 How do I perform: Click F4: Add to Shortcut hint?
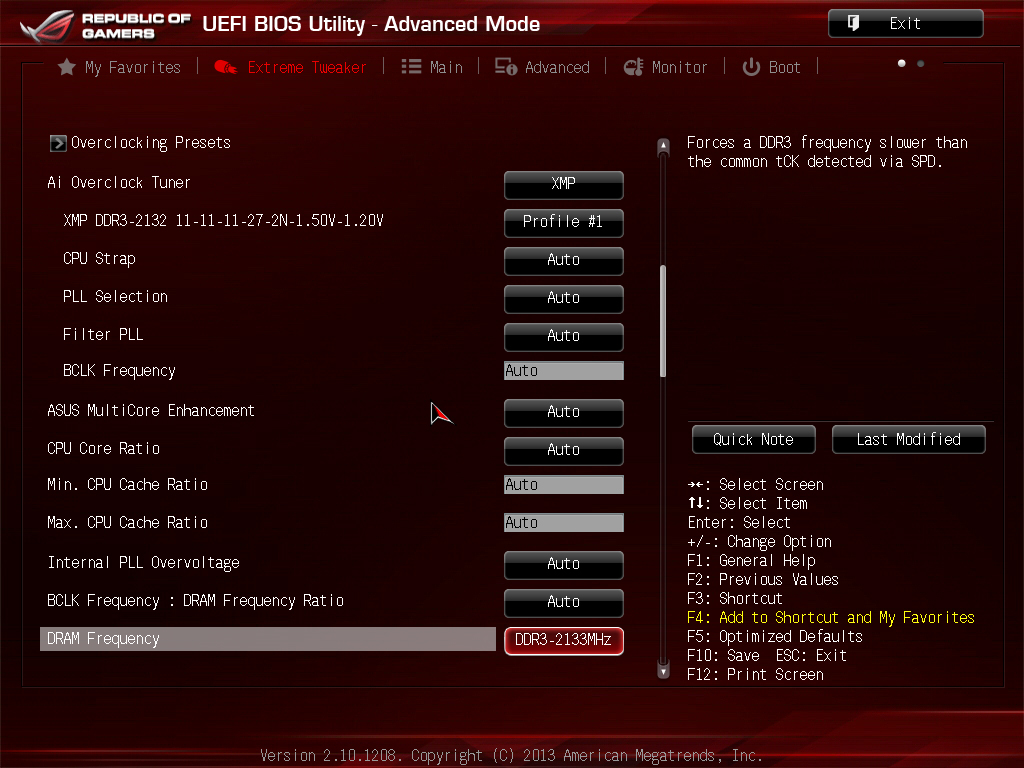tap(831, 617)
